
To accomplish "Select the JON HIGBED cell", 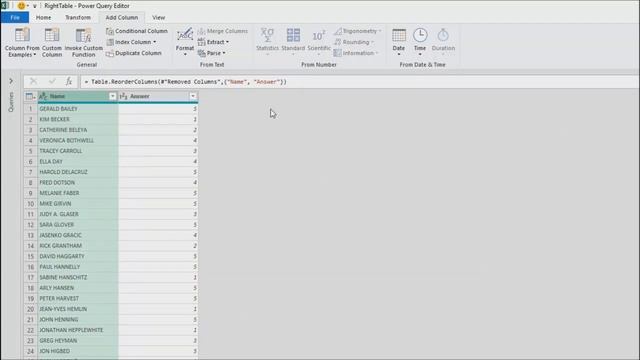I will point(78,351).
